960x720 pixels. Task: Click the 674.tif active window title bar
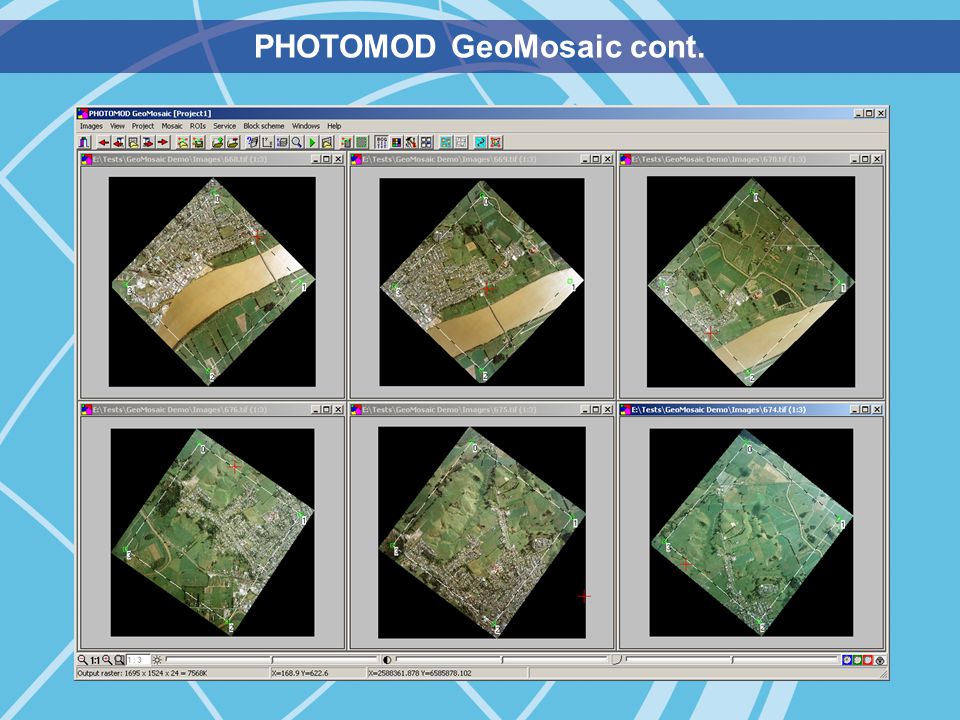[751, 410]
